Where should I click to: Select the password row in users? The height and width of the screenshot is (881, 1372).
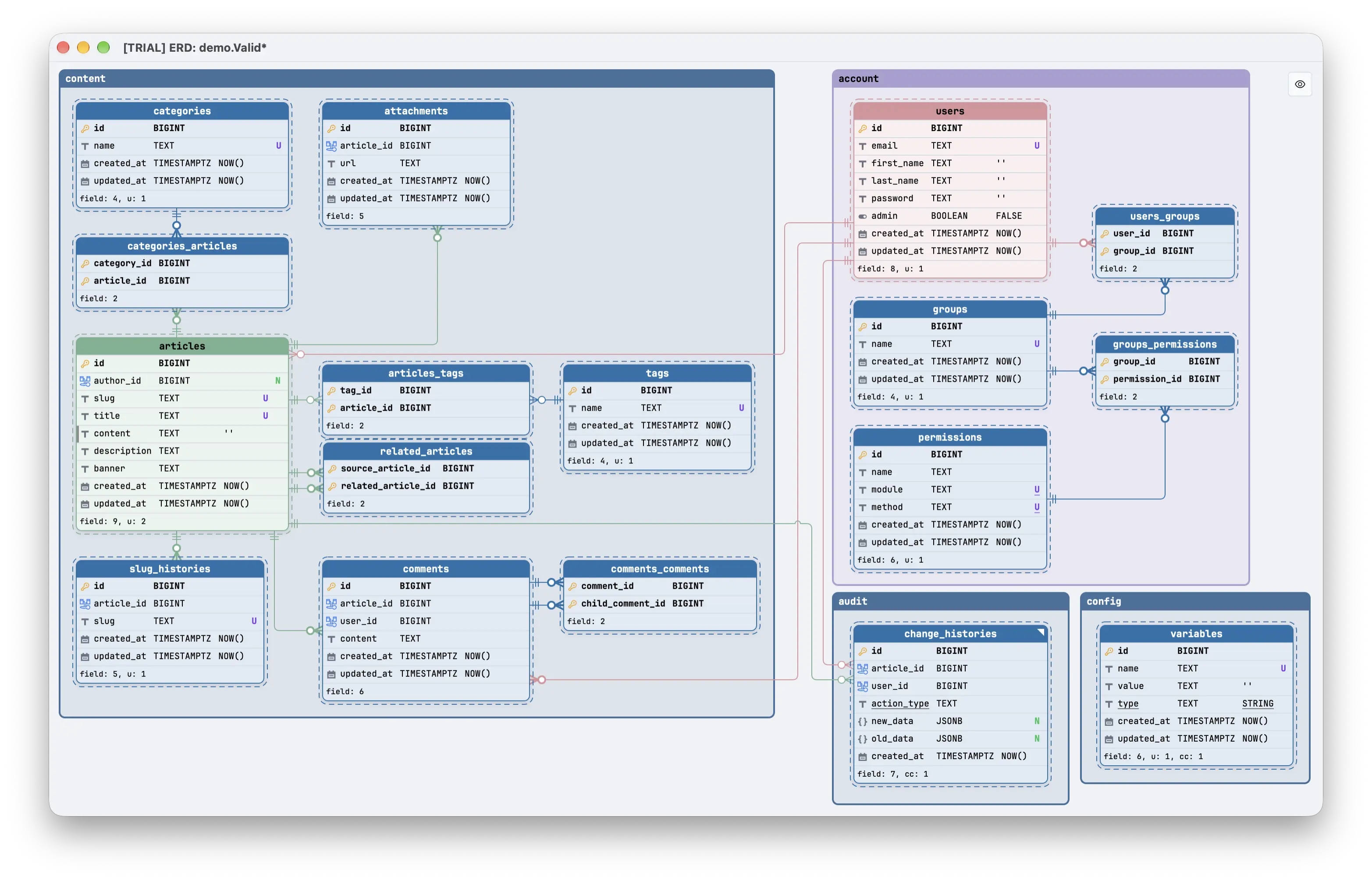[x=950, y=199]
